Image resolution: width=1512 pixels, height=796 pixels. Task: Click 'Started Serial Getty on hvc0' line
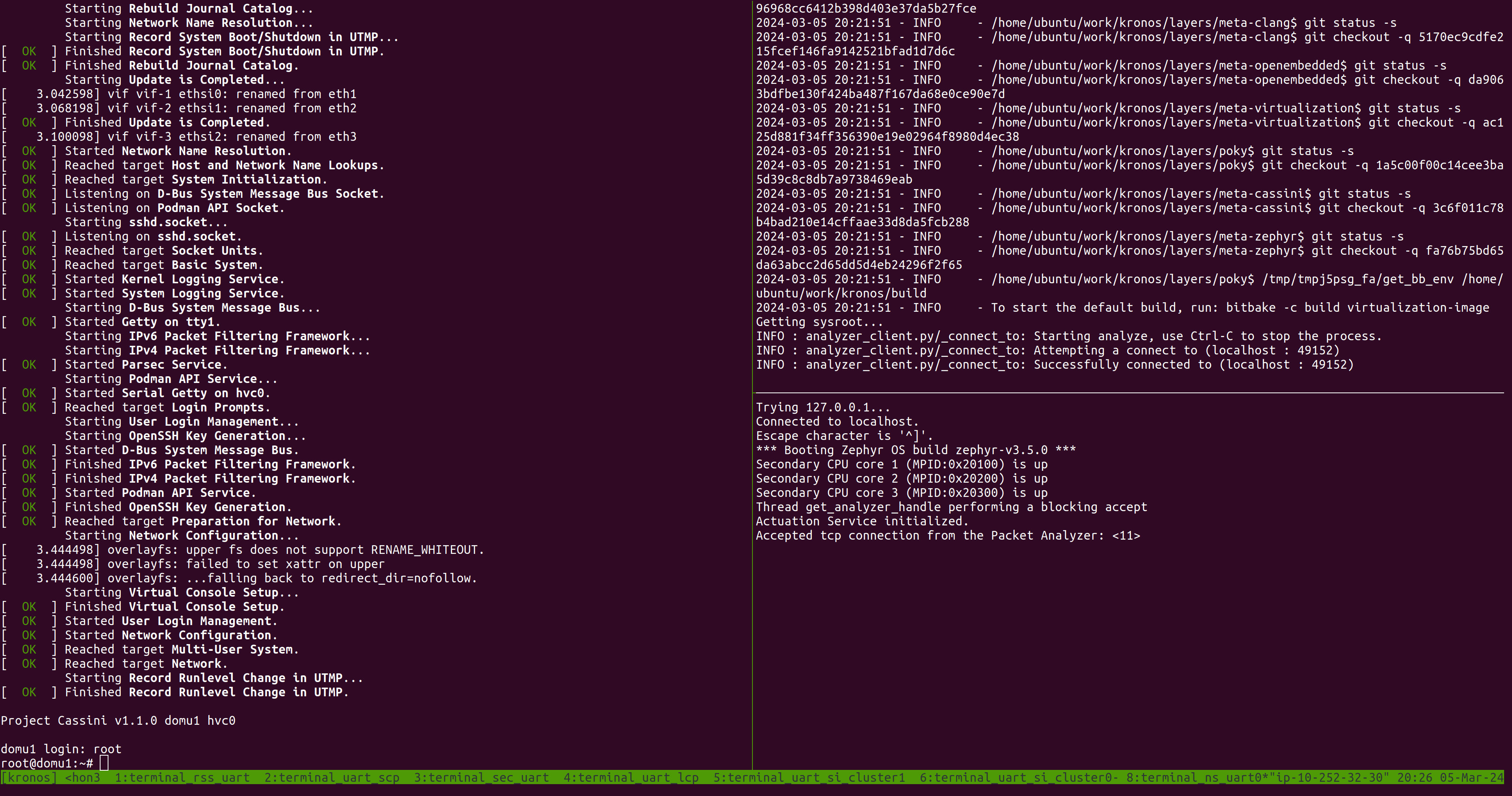click(x=136, y=393)
